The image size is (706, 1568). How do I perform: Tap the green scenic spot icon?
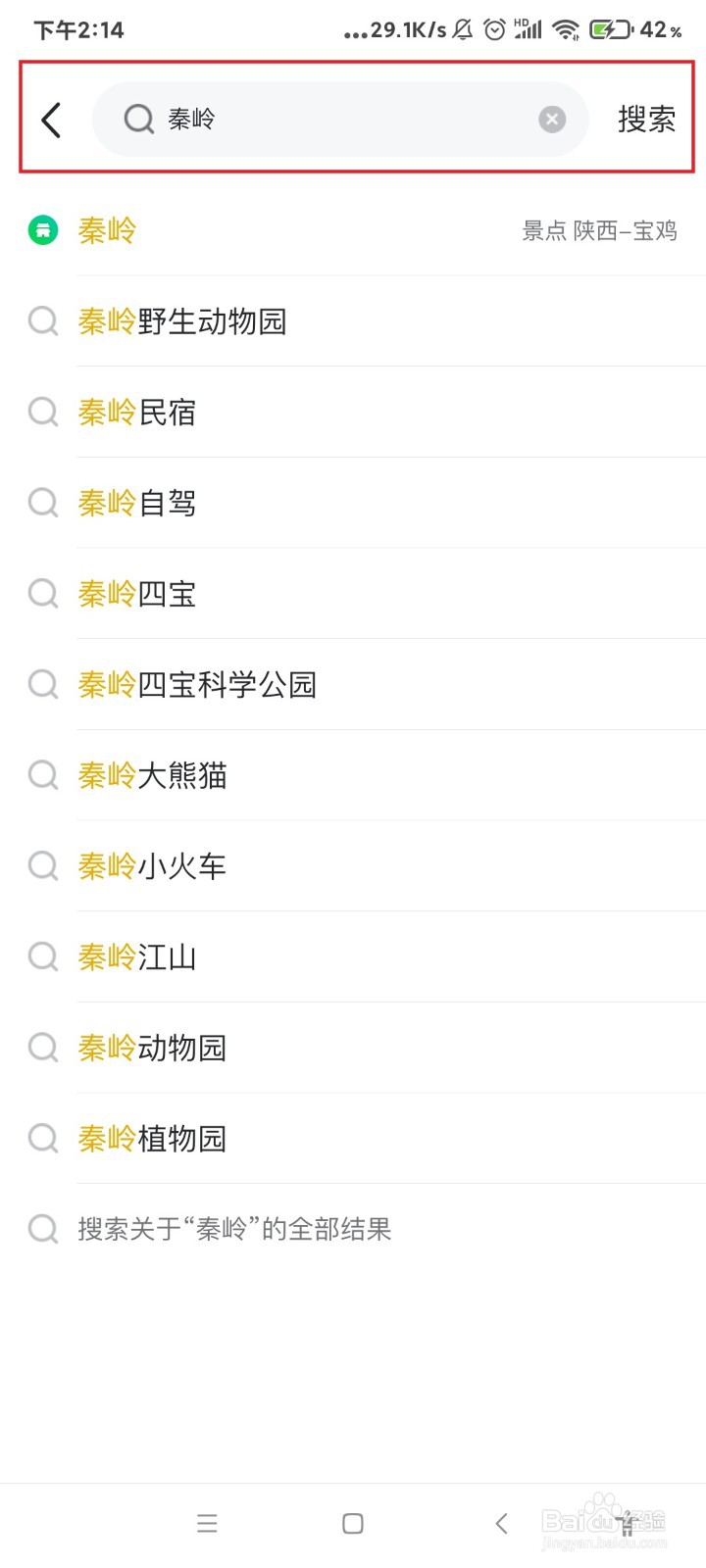[43, 230]
